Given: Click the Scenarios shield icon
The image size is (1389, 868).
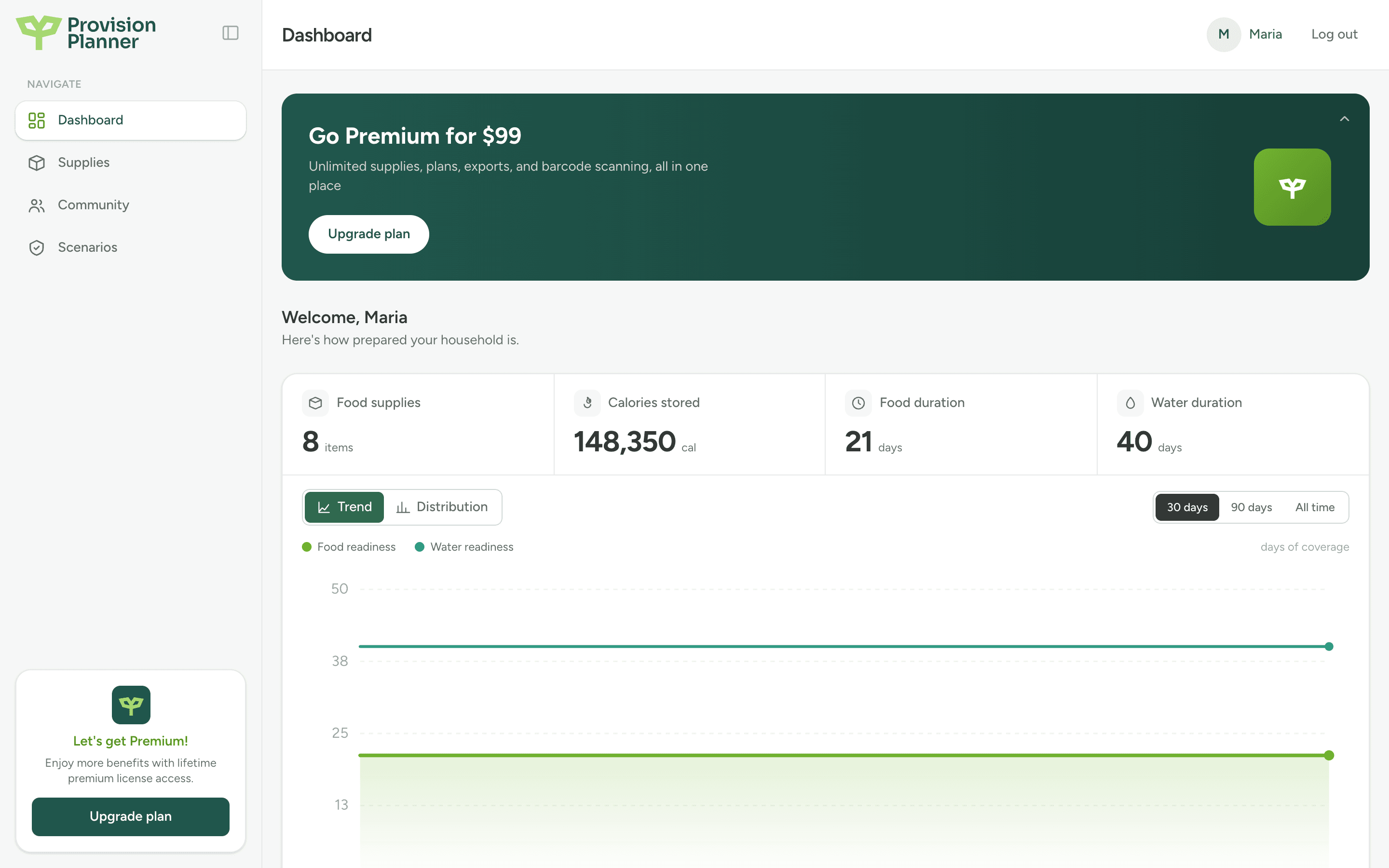Looking at the screenshot, I should [x=37, y=247].
